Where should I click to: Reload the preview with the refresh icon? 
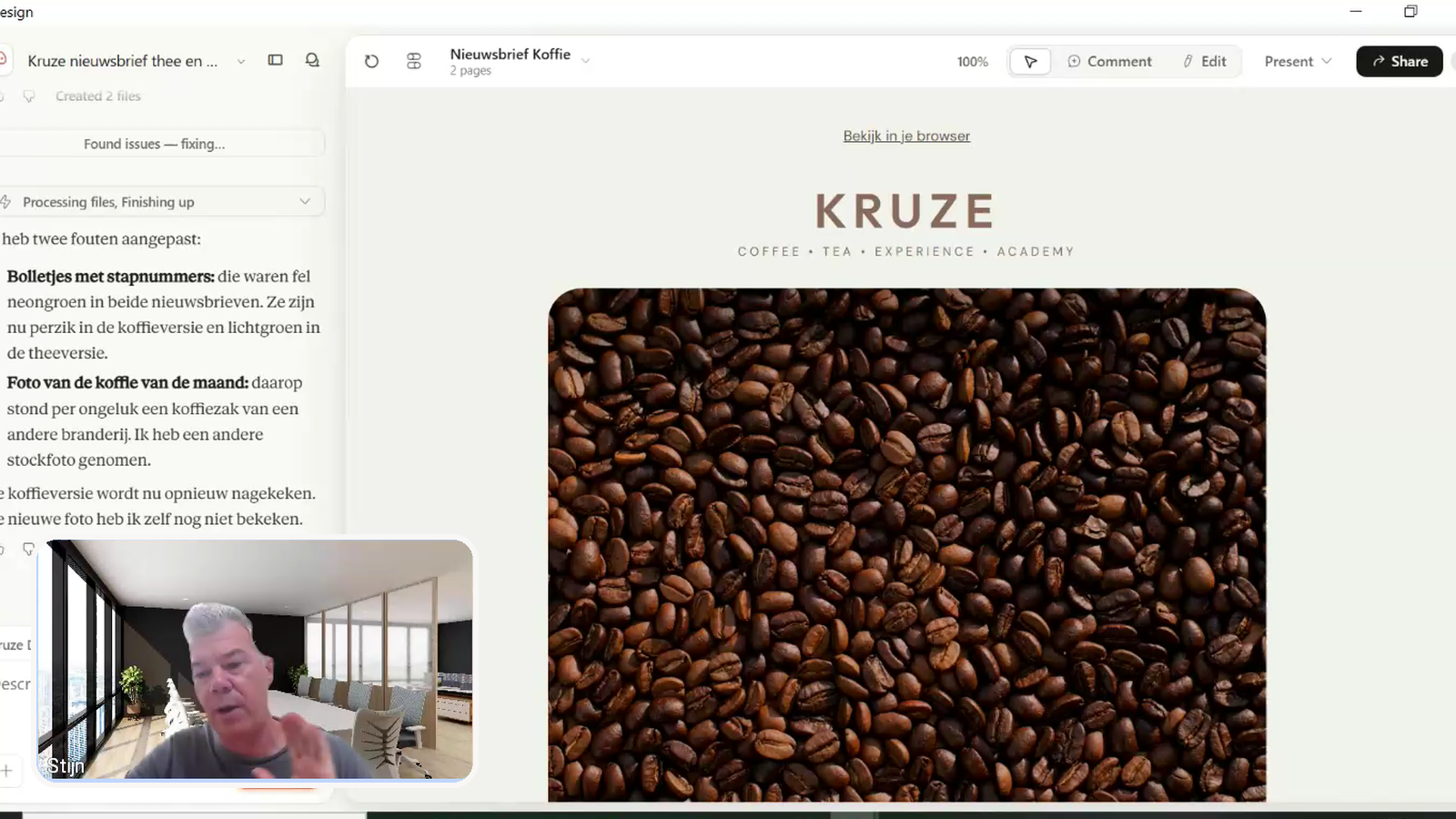click(x=371, y=61)
